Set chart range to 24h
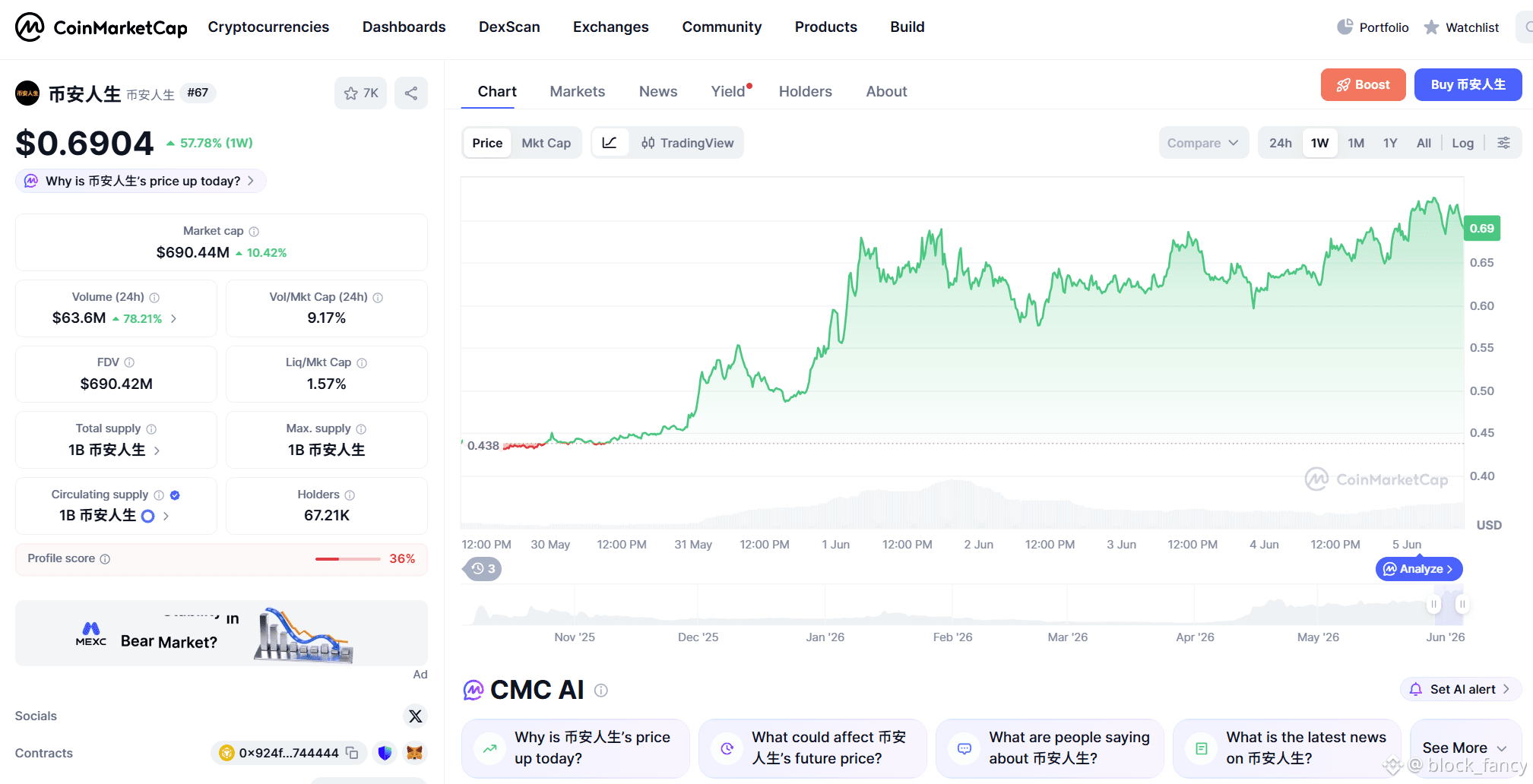Screen dimensions: 1533x784 coord(1280,143)
